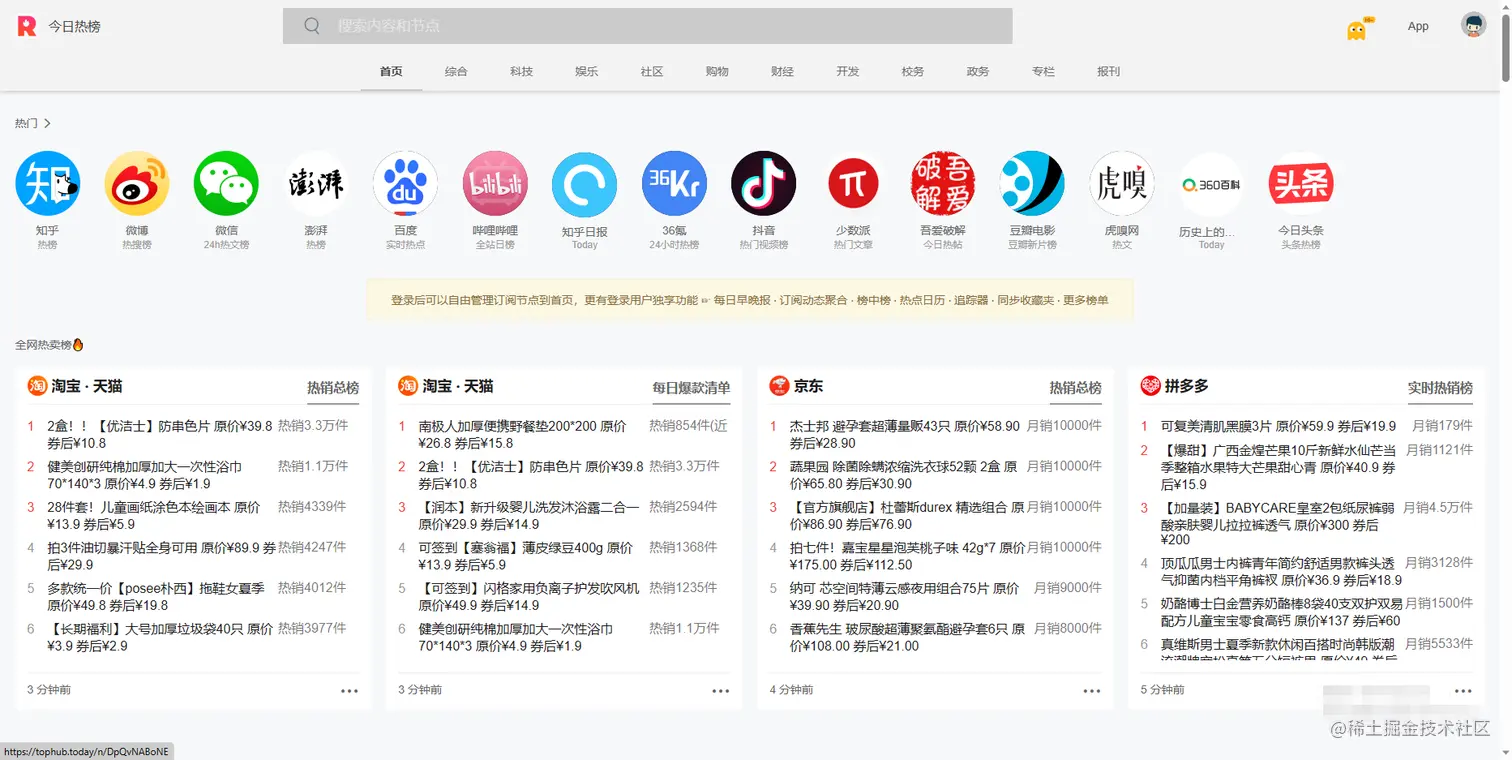1512x760 pixels.
Task: Click the 拼多多 card logo icon
Action: click(1150, 386)
